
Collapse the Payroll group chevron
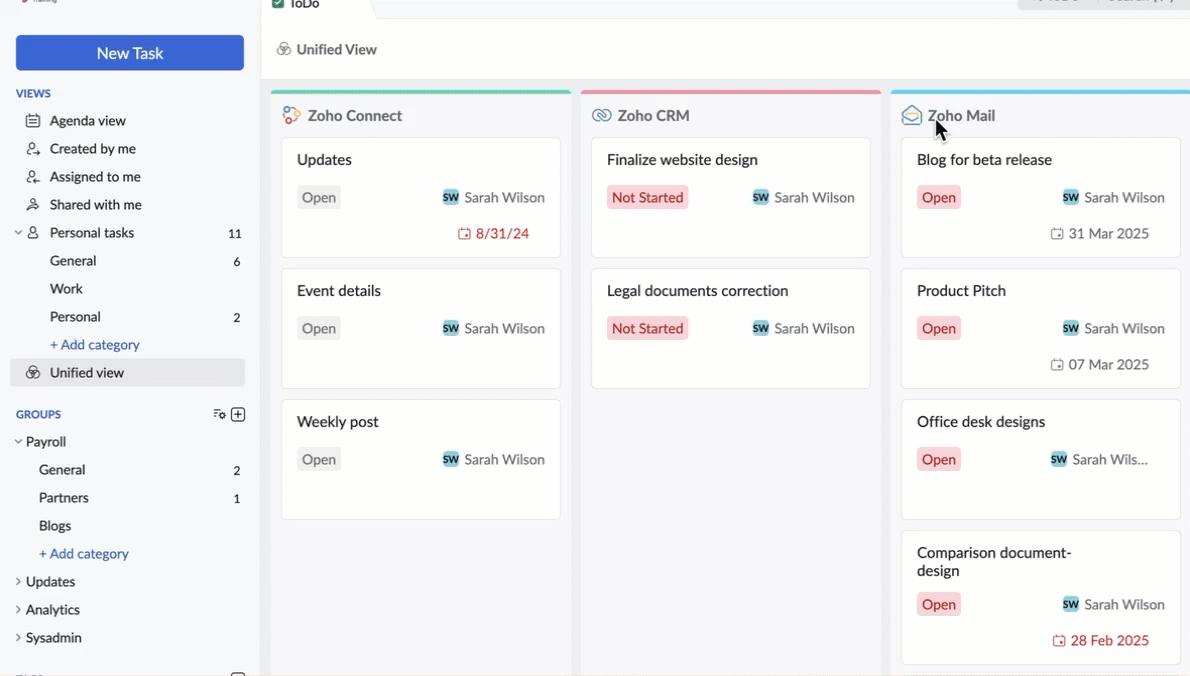click(18, 442)
